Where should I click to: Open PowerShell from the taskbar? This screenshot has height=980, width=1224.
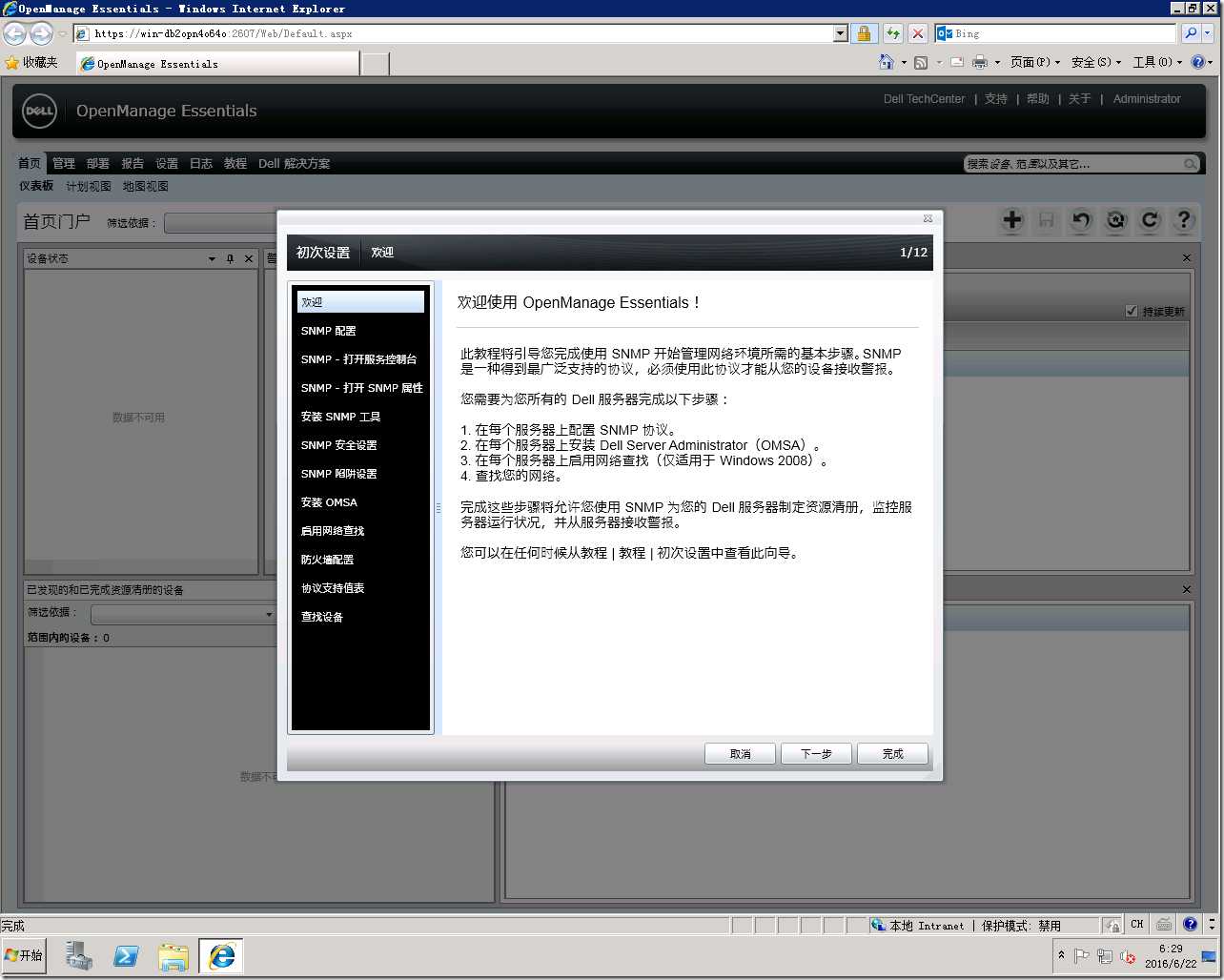(x=126, y=956)
